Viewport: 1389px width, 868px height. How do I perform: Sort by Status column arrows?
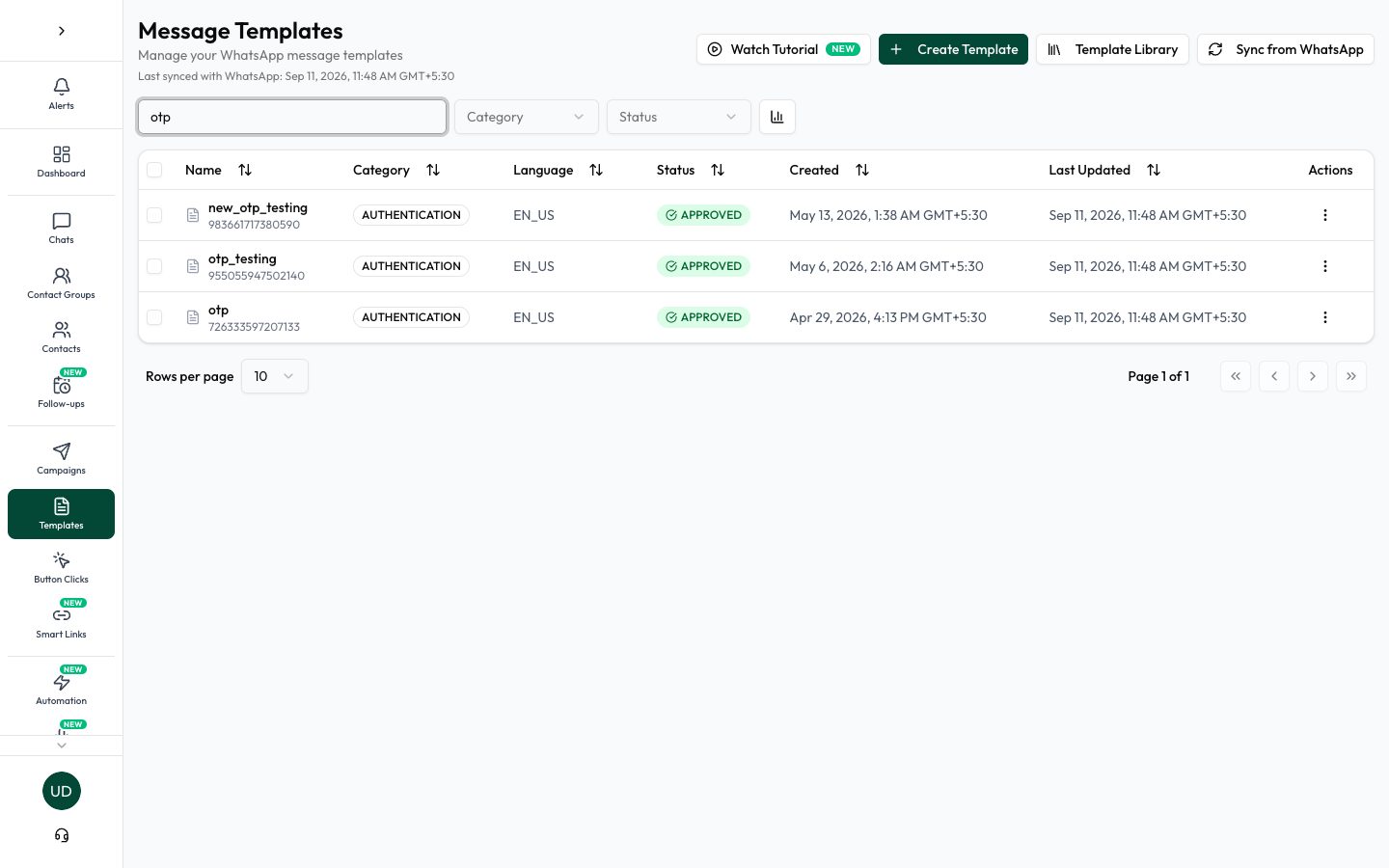(x=718, y=170)
